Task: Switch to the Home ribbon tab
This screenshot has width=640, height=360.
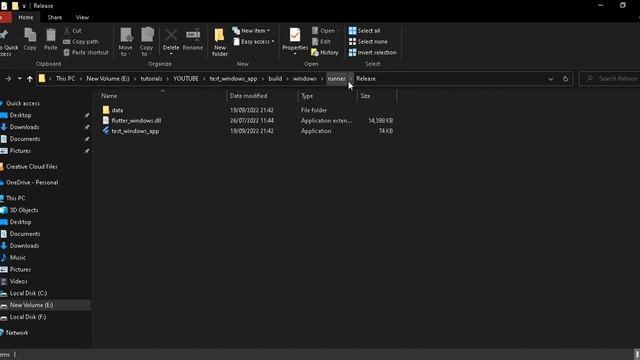Action: point(26,18)
